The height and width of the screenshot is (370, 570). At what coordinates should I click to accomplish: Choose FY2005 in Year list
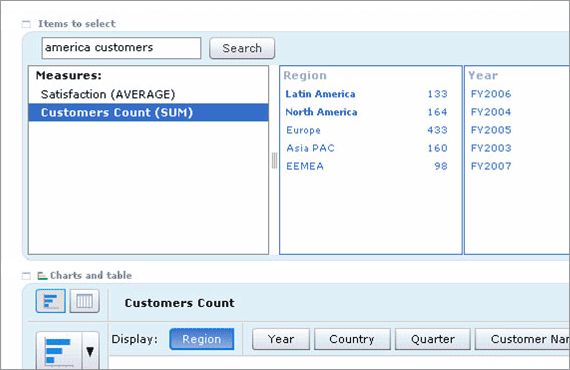coord(491,130)
